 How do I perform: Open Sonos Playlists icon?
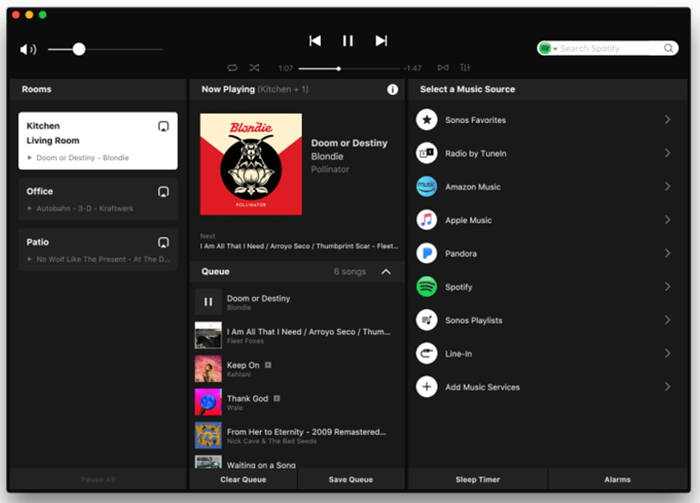427,320
